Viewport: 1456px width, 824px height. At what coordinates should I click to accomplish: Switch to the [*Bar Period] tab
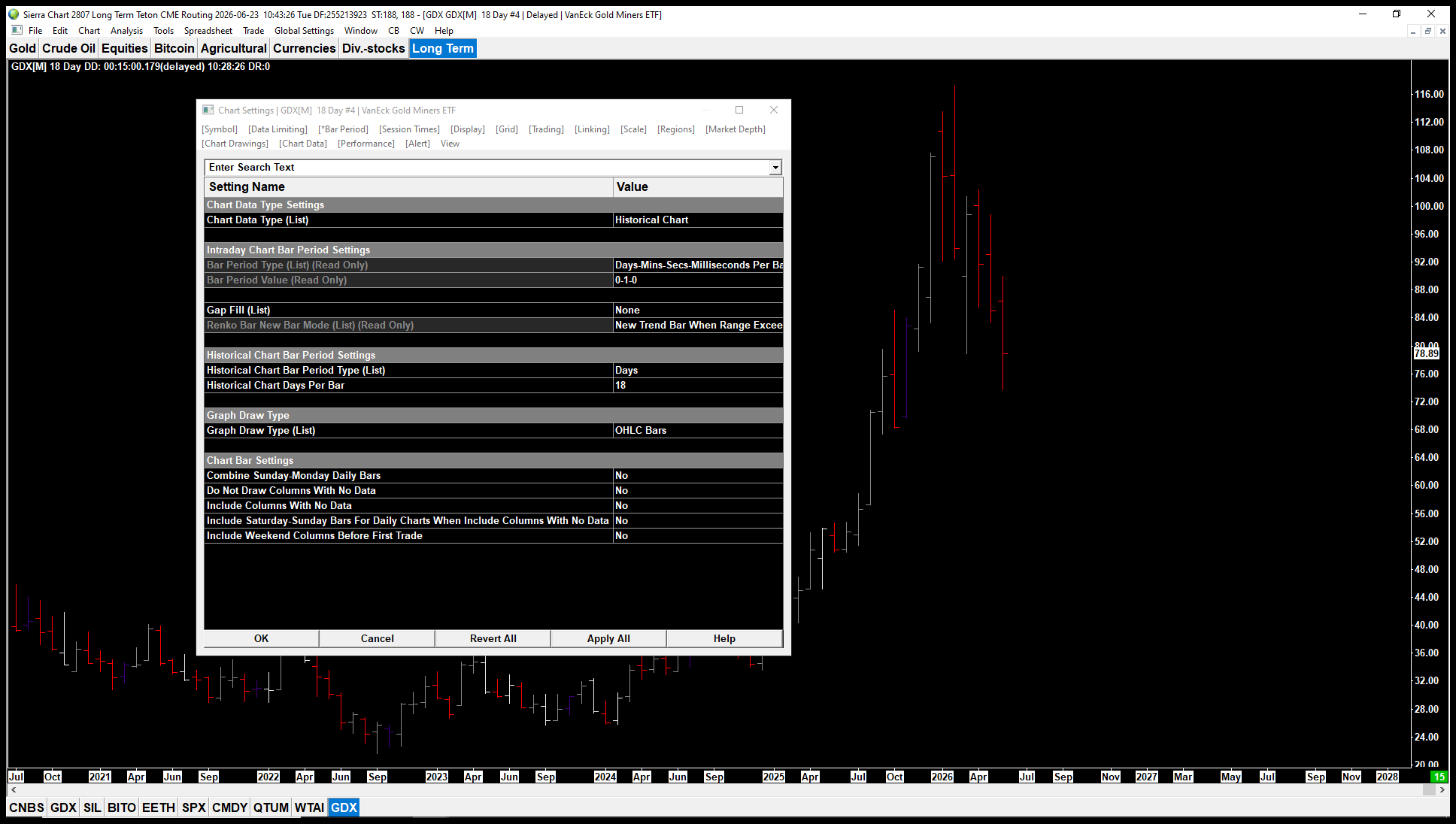[343, 129]
